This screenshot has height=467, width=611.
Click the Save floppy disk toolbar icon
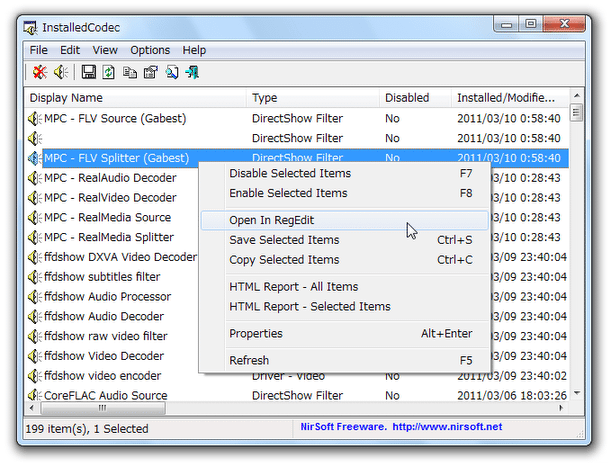(x=88, y=72)
